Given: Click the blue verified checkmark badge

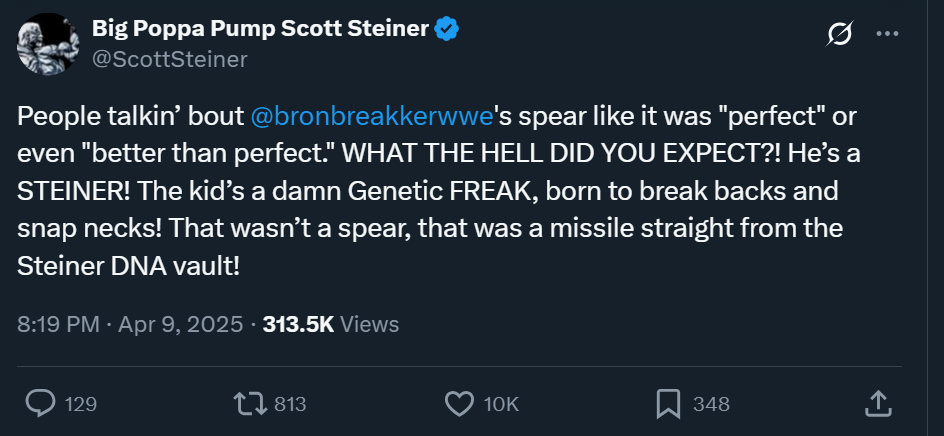Looking at the screenshot, I should [446, 29].
